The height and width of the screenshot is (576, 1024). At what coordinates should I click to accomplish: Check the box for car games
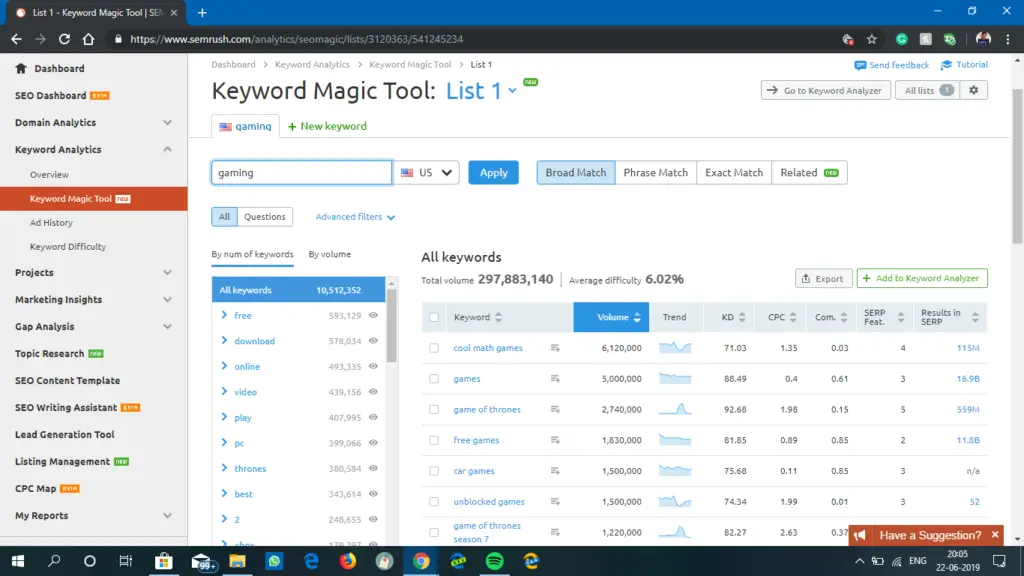click(x=434, y=471)
